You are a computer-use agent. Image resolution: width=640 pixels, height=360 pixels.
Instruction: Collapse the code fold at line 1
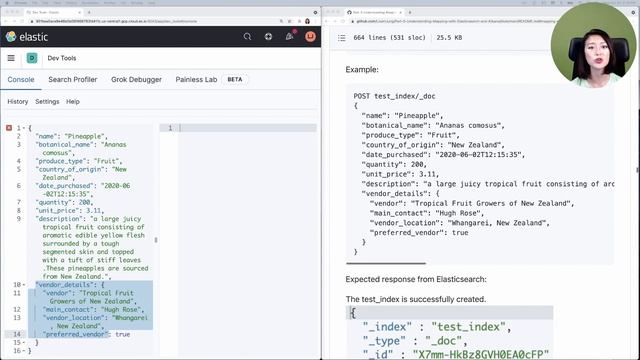pos(24,128)
